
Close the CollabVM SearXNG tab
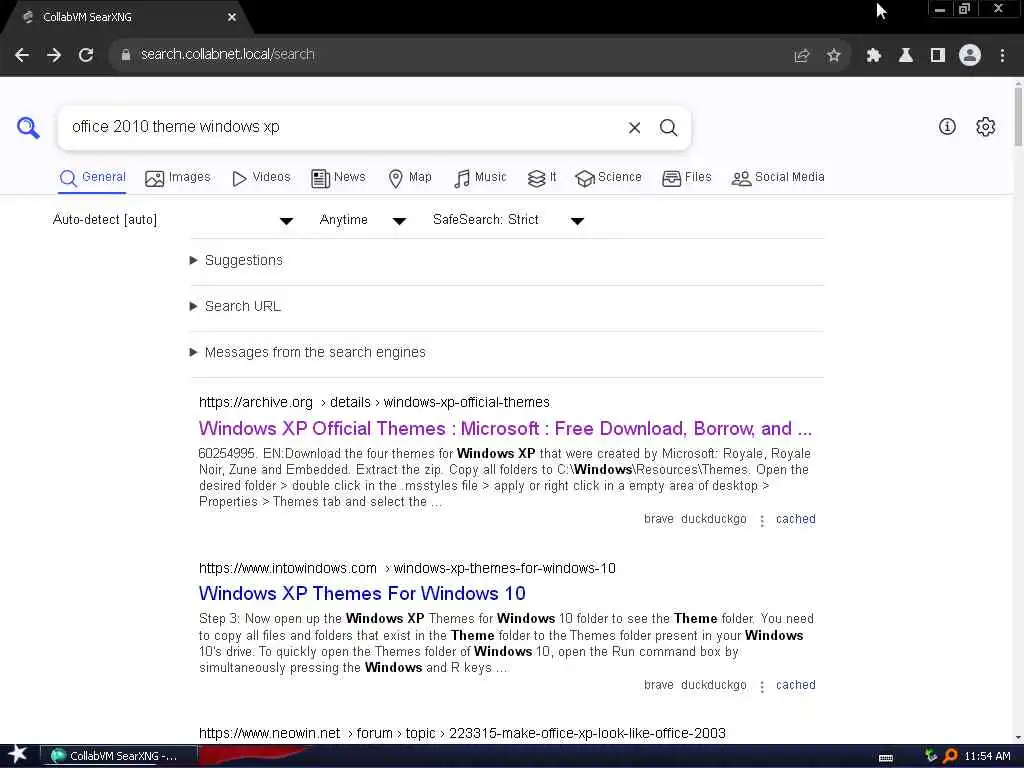click(x=232, y=17)
